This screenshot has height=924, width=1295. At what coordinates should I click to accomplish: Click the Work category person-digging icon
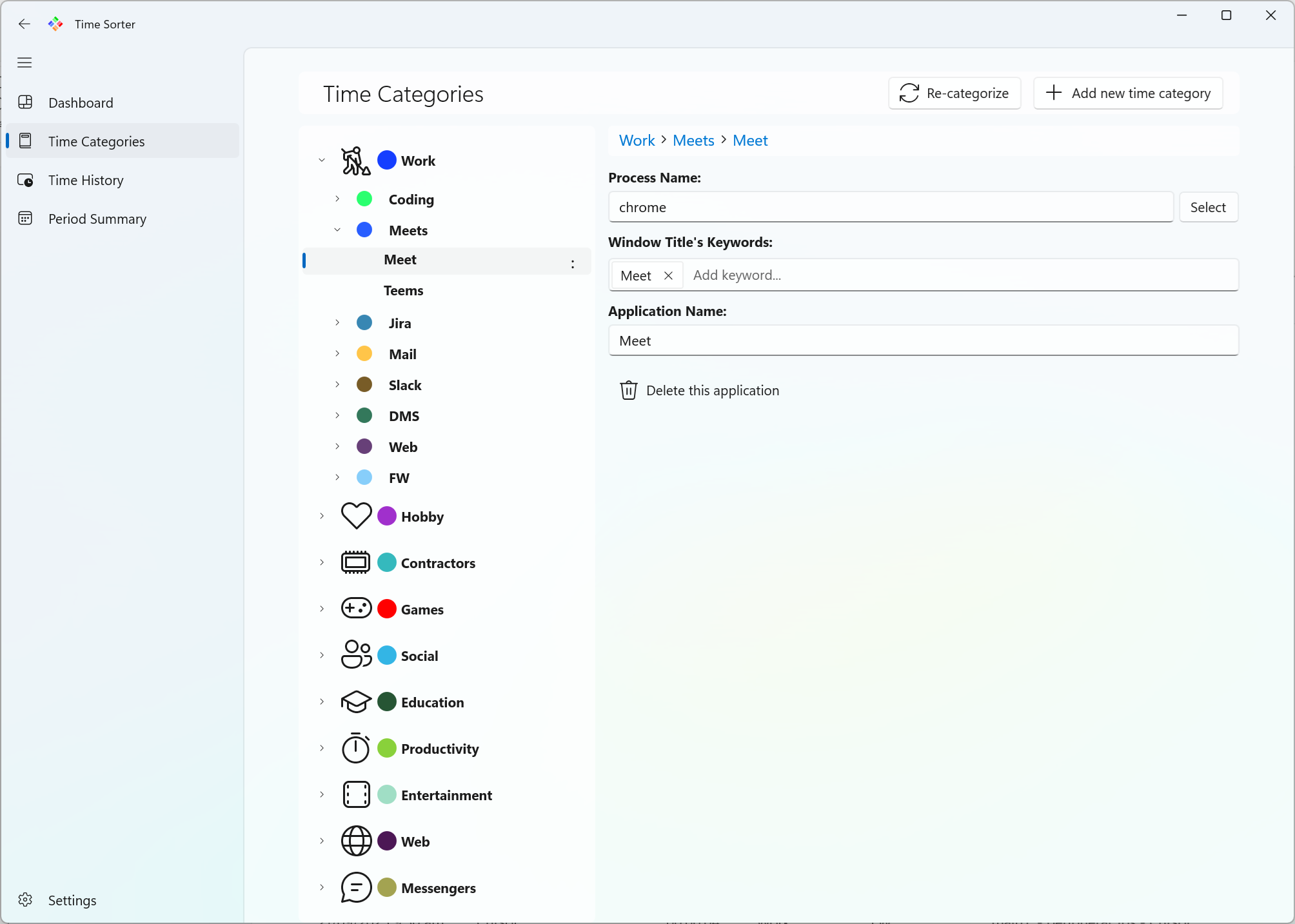pyautogui.click(x=355, y=161)
